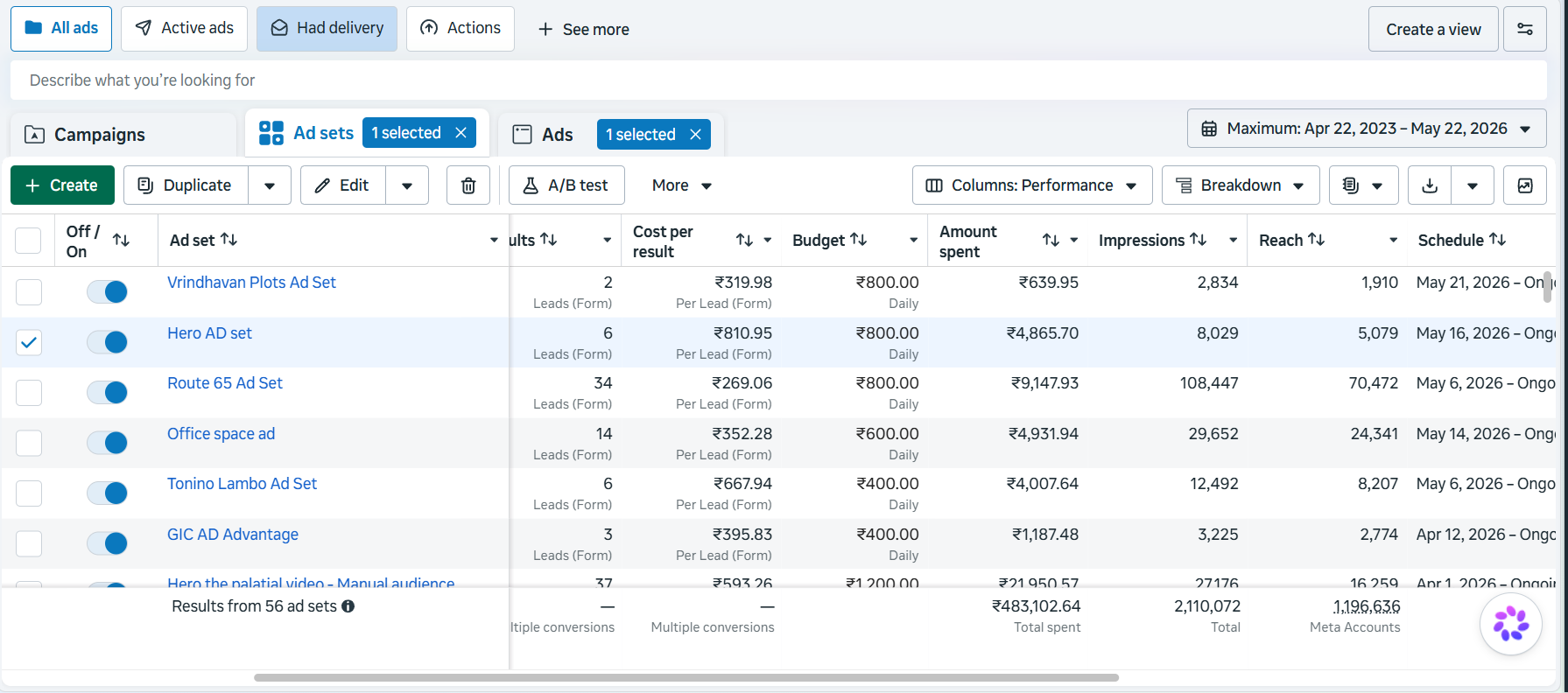Click the export download icon
Viewport: 1568px width, 693px height.
1430,185
